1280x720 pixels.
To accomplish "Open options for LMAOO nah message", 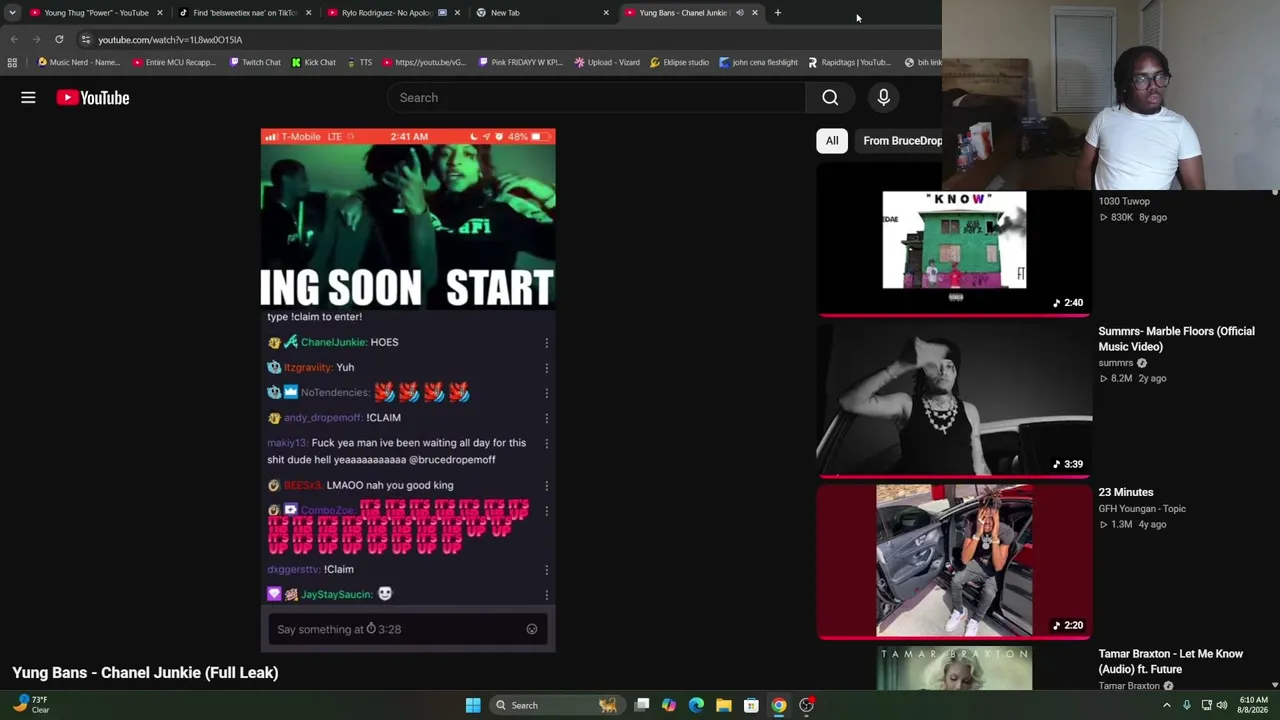I will (x=546, y=486).
